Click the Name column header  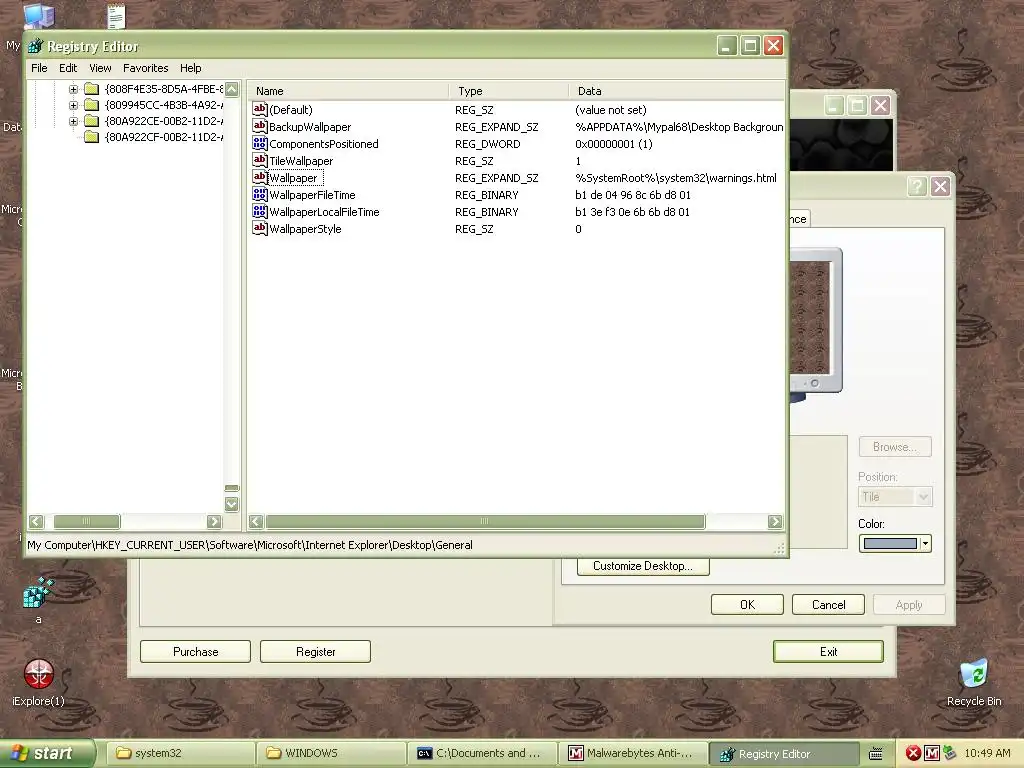349,91
